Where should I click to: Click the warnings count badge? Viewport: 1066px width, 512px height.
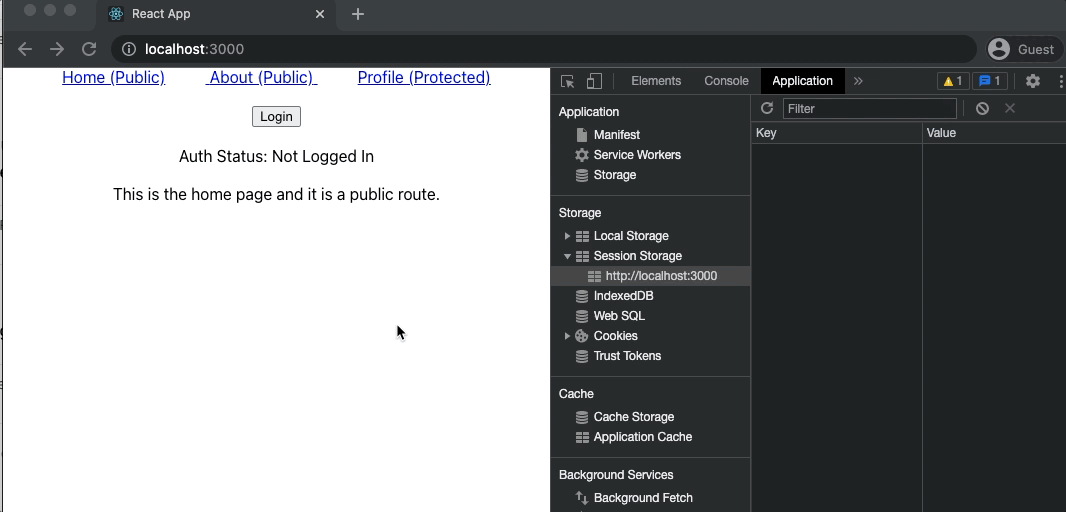(952, 81)
